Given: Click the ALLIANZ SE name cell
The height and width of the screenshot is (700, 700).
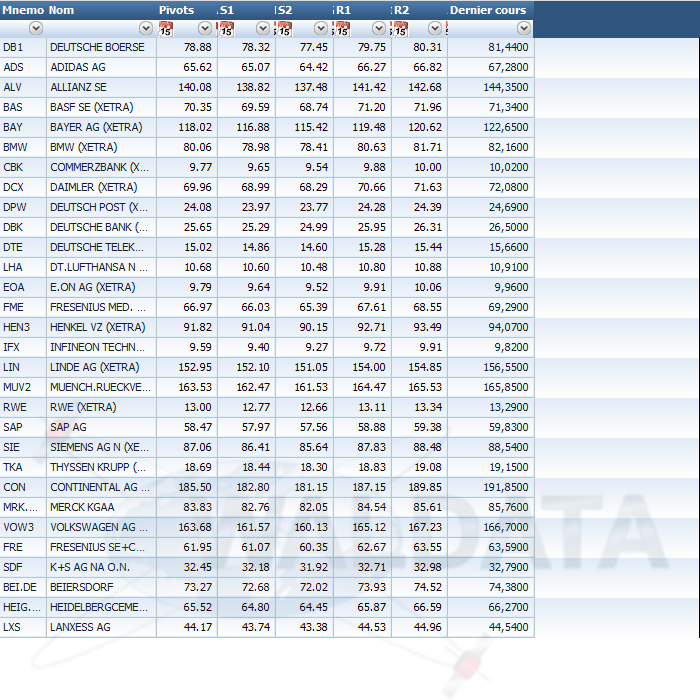Looking at the screenshot, I should point(101,88).
